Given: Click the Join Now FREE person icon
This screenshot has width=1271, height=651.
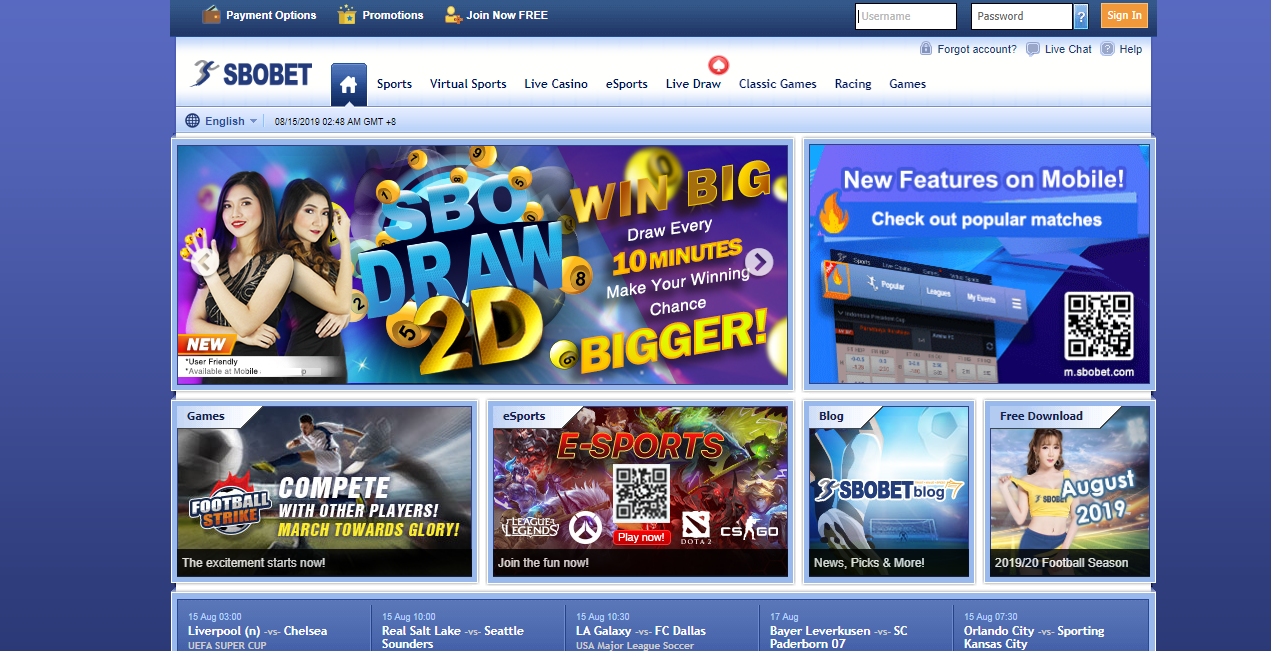Looking at the screenshot, I should [453, 15].
